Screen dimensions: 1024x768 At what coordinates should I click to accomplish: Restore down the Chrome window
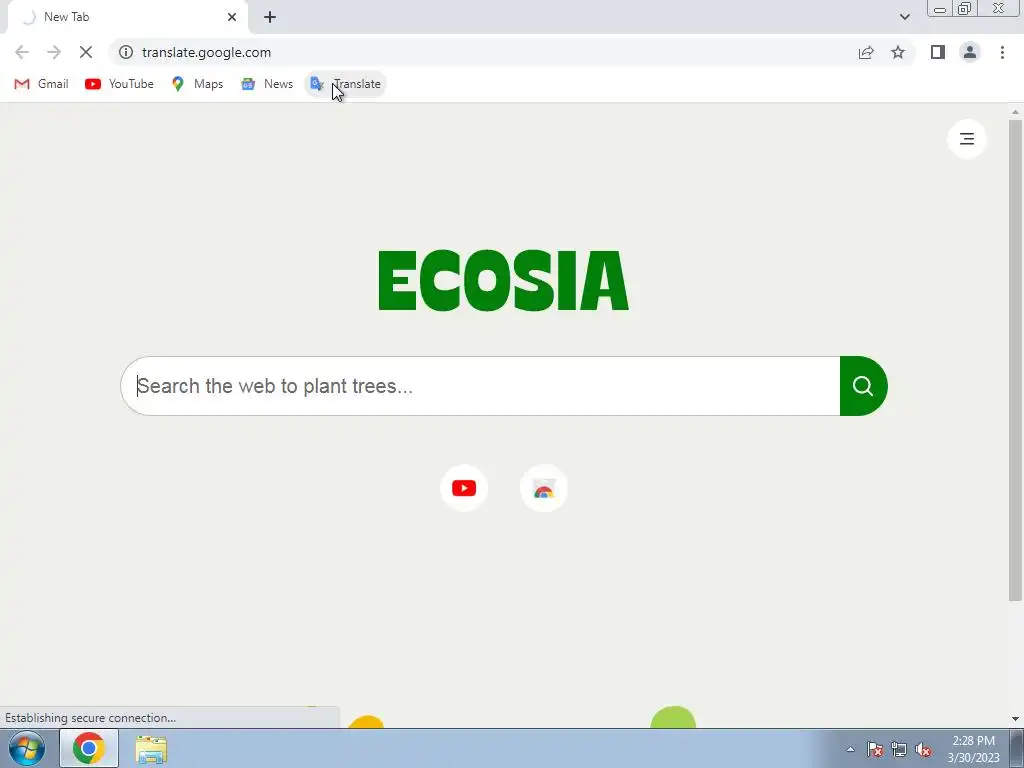pyautogui.click(x=964, y=8)
